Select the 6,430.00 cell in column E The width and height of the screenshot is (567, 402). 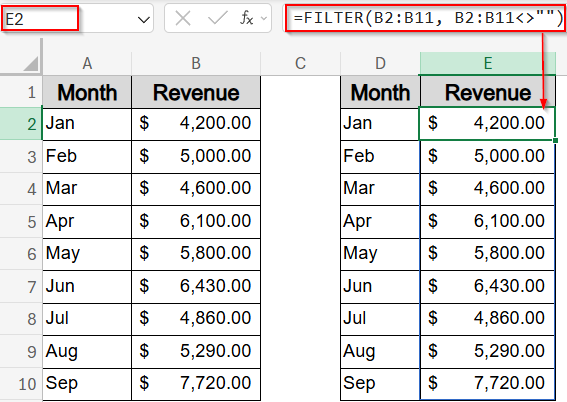[487, 286]
